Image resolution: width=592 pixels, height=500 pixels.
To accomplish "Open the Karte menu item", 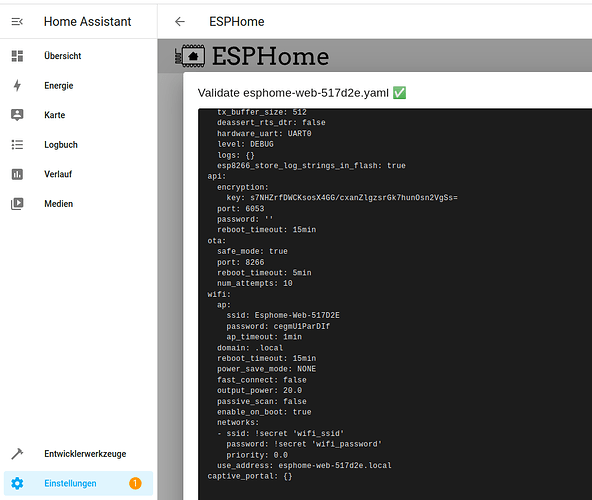I will point(79,115).
